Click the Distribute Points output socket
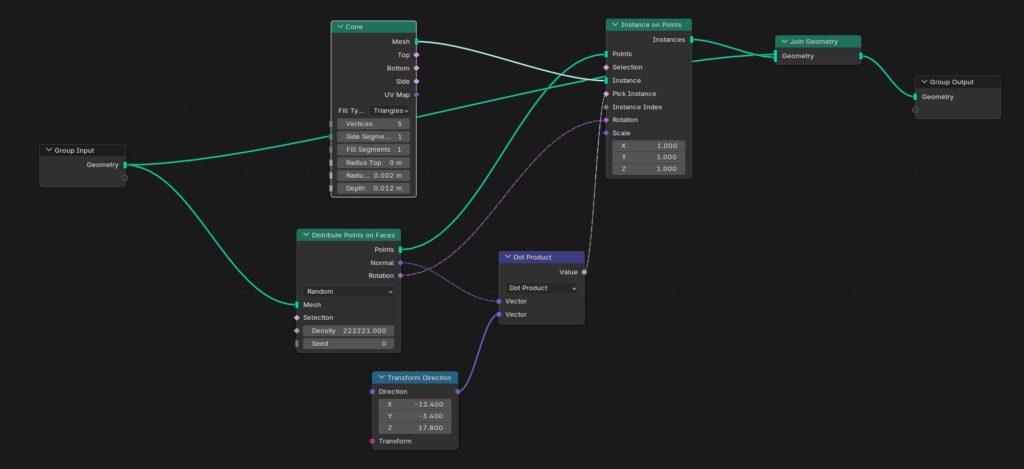The image size is (1024, 469). pos(400,250)
